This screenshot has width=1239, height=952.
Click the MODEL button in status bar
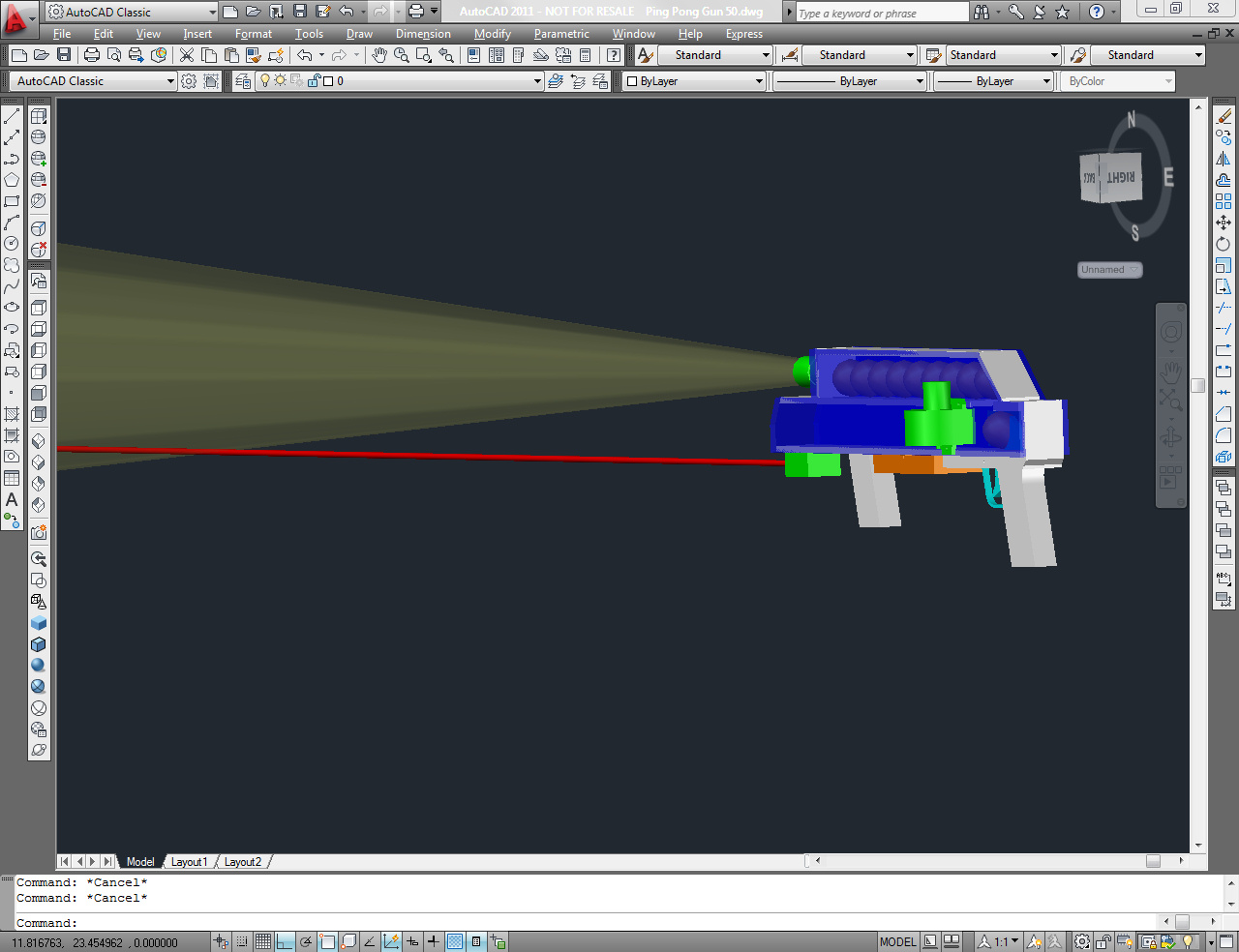point(897,941)
